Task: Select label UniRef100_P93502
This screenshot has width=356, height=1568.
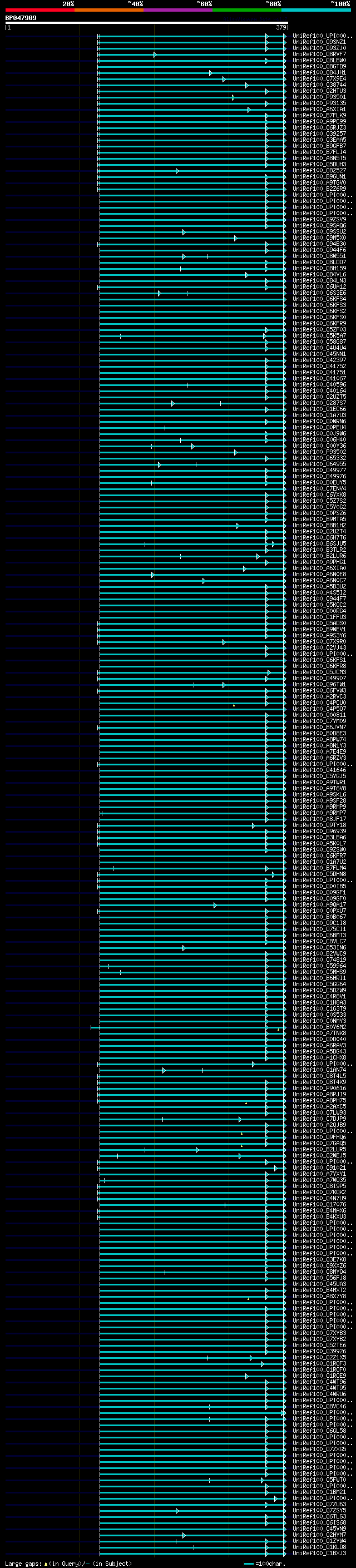Action: click(319, 452)
